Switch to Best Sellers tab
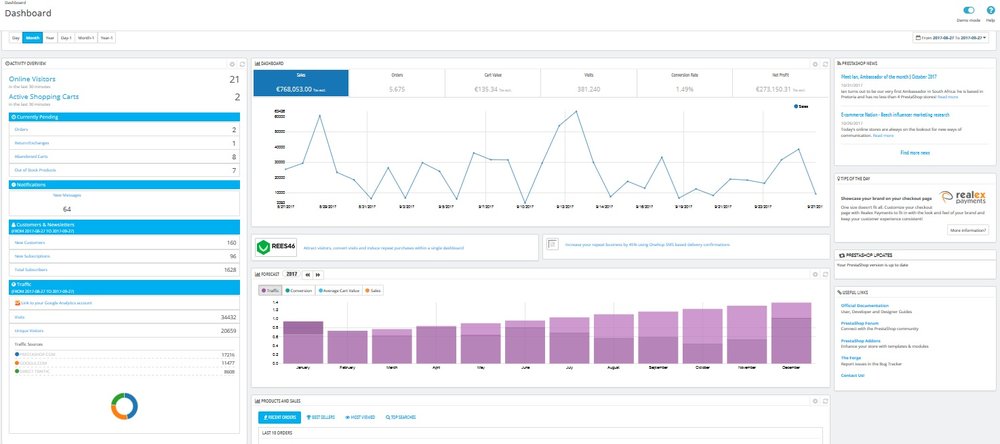This screenshot has width=1000, height=444. coord(323,416)
